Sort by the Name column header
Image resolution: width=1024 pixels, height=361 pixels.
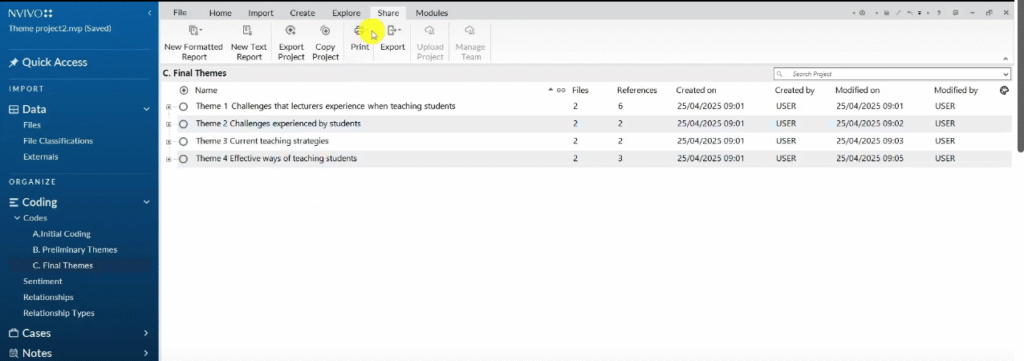[206, 91]
